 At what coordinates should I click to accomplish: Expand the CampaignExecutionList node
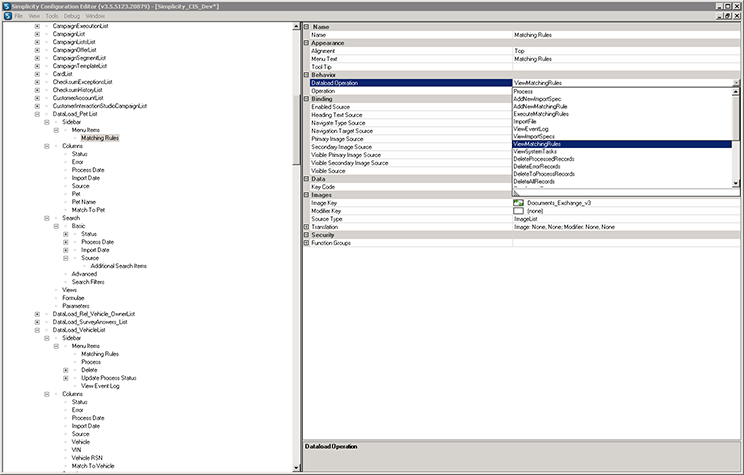37,26
